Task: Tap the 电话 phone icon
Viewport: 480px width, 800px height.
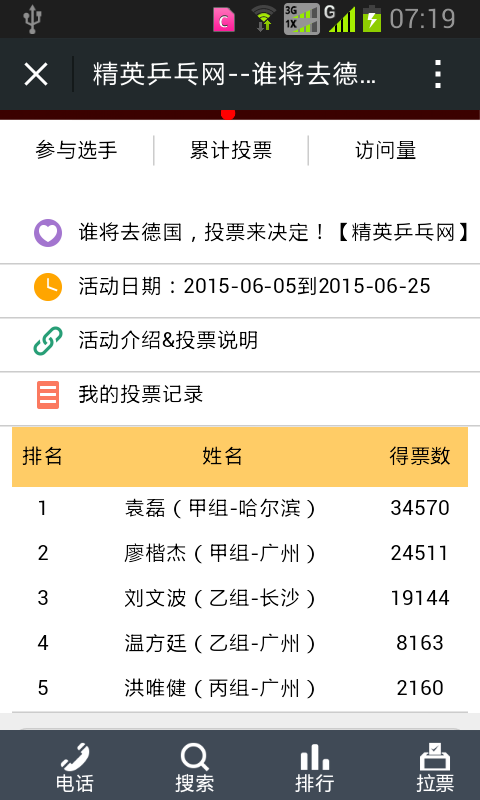Action: [x=74, y=757]
